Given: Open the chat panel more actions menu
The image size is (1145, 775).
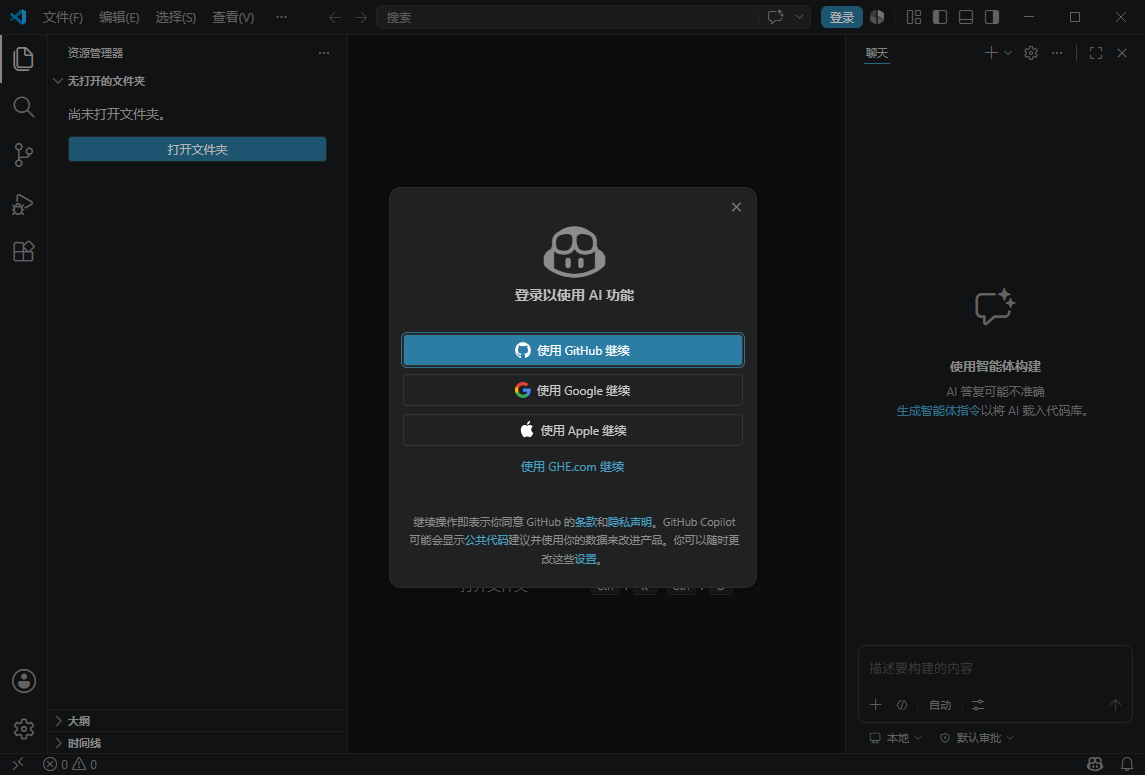Looking at the screenshot, I should [1057, 53].
